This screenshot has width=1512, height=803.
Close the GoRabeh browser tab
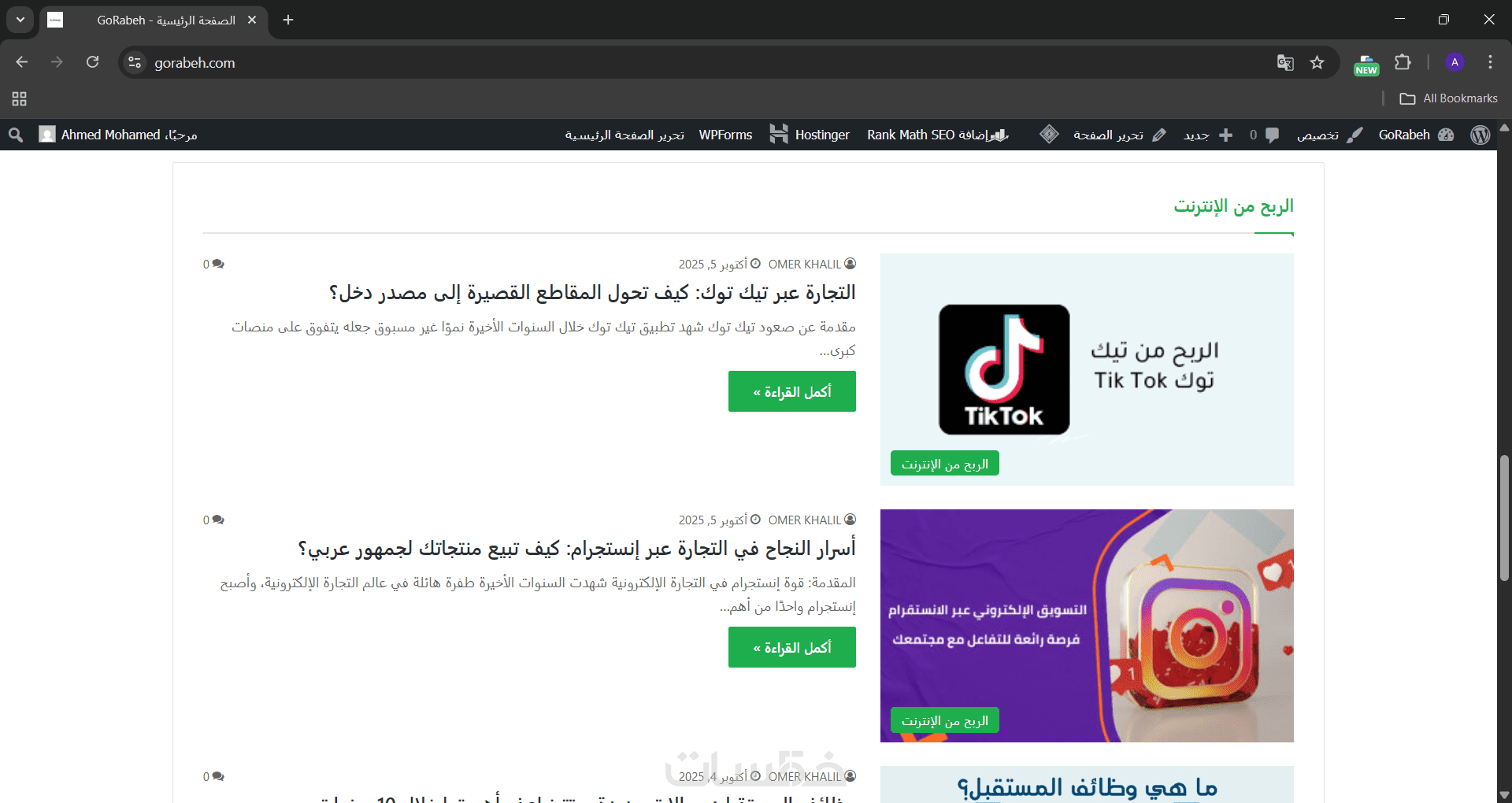pos(252,20)
